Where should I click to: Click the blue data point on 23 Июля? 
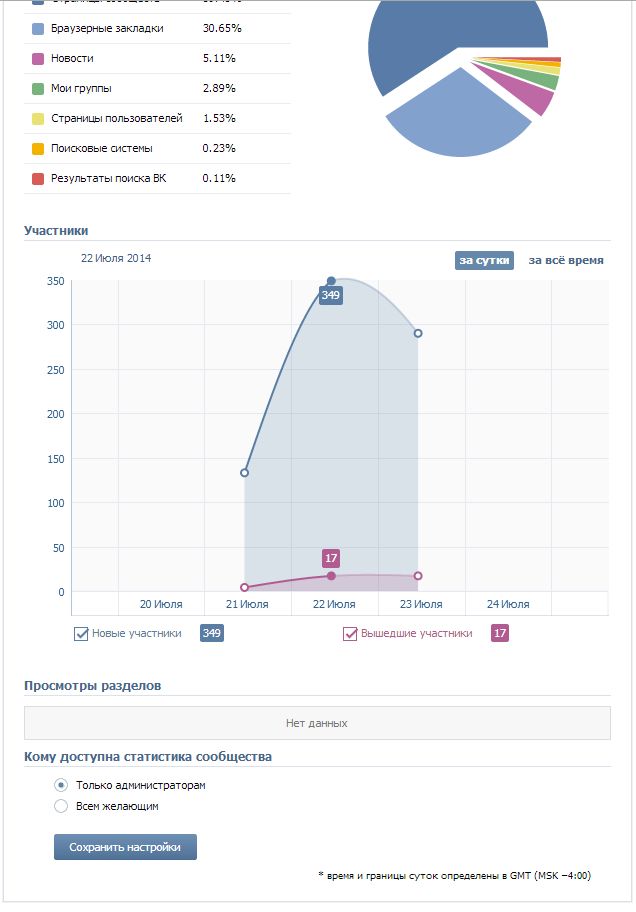pos(418,333)
